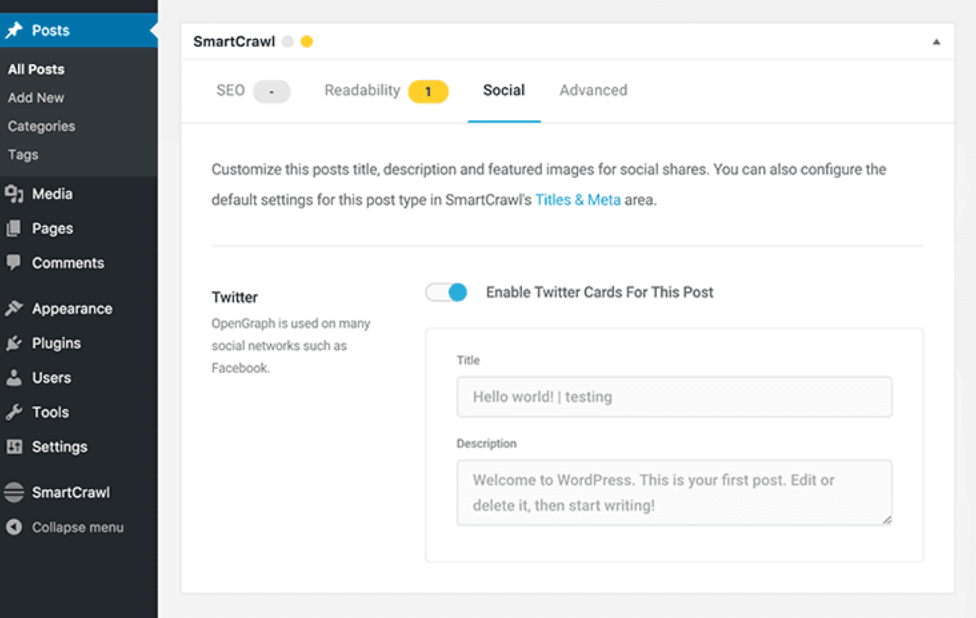Select the Users icon in sidebar

(14, 377)
